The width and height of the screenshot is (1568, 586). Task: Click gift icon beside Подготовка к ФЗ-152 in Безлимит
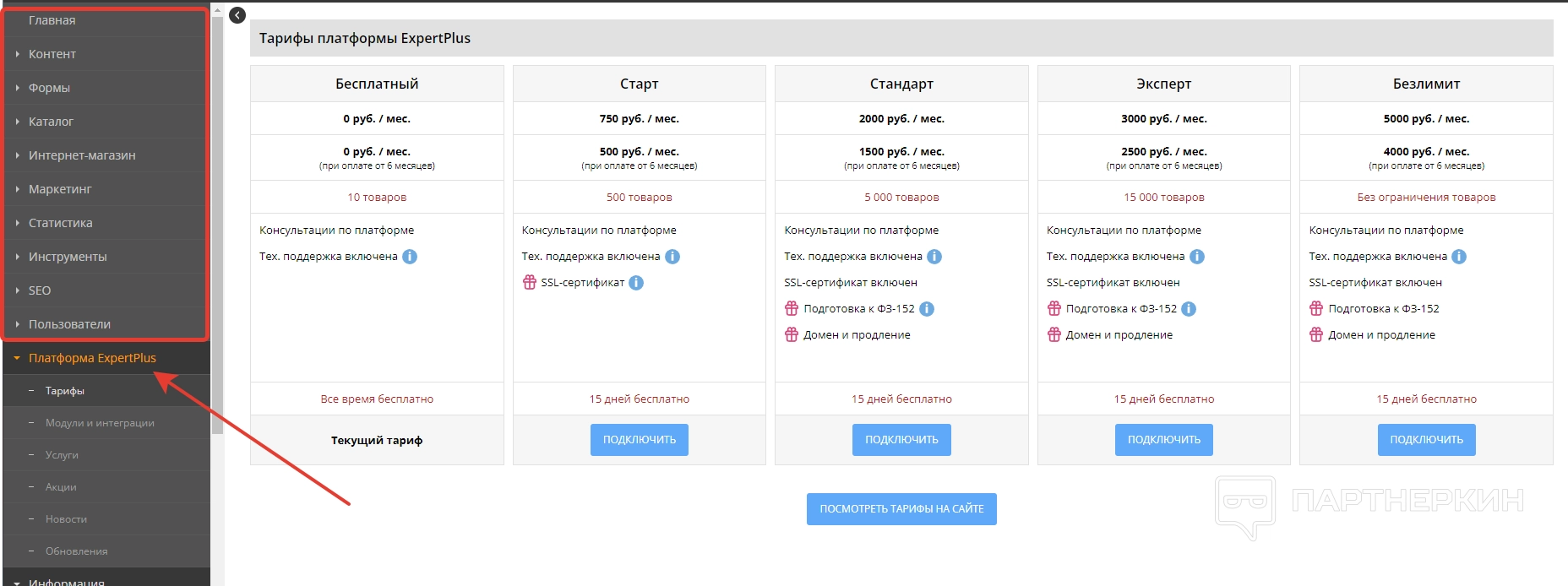coord(1316,309)
